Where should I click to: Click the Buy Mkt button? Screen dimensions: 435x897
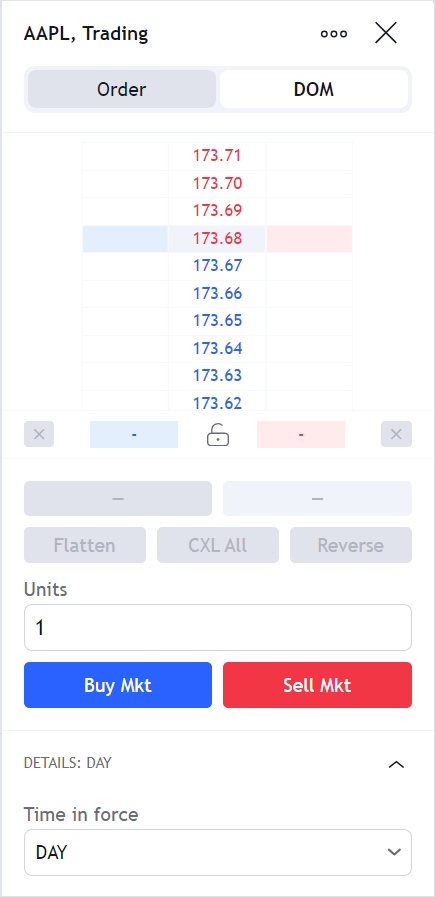click(118, 685)
